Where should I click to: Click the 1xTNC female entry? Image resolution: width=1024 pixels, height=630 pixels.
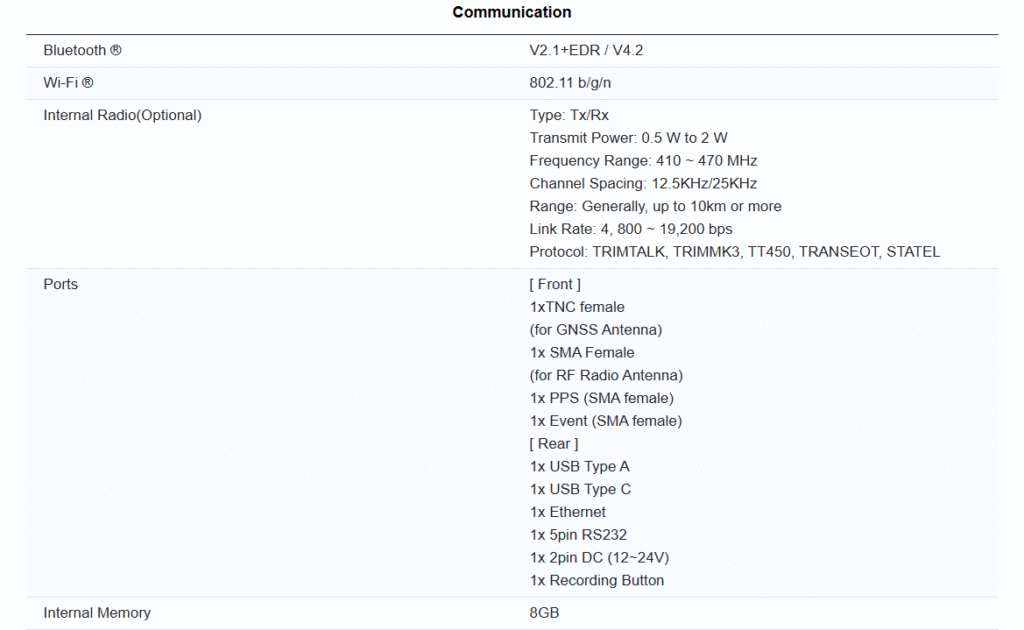(577, 307)
